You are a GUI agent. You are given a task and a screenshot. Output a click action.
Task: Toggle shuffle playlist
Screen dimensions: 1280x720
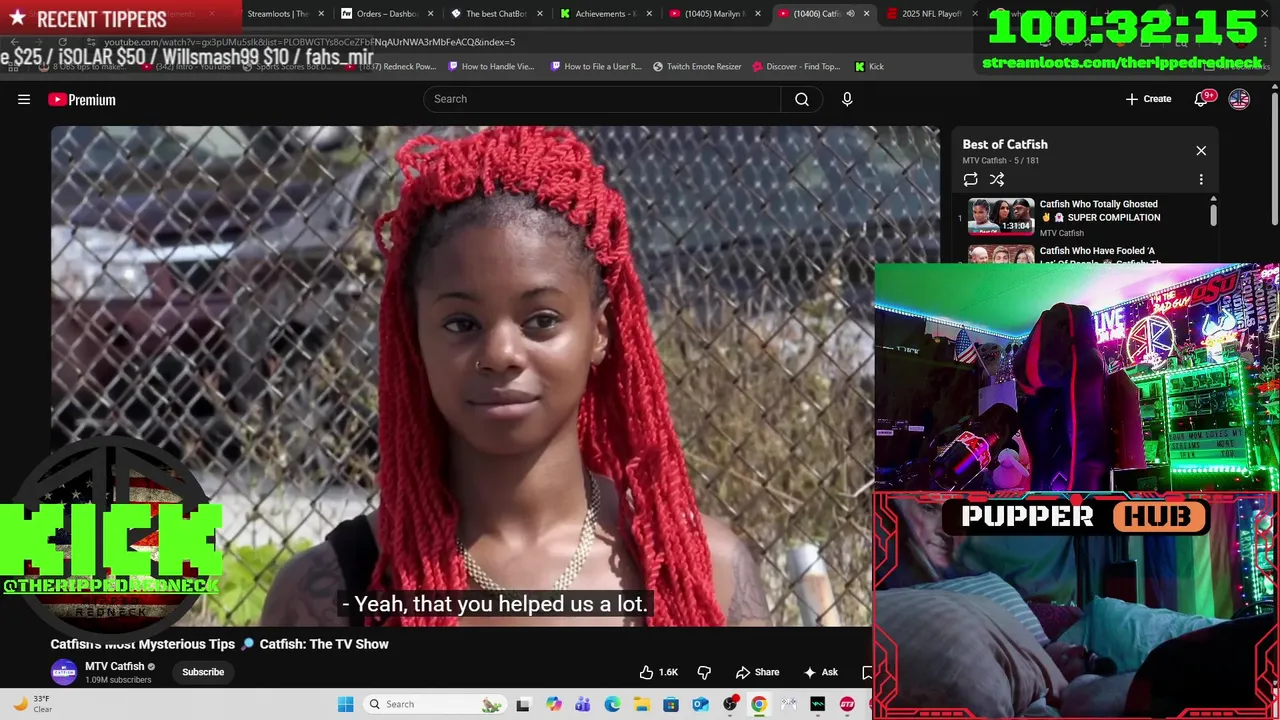click(x=997, y=180)
